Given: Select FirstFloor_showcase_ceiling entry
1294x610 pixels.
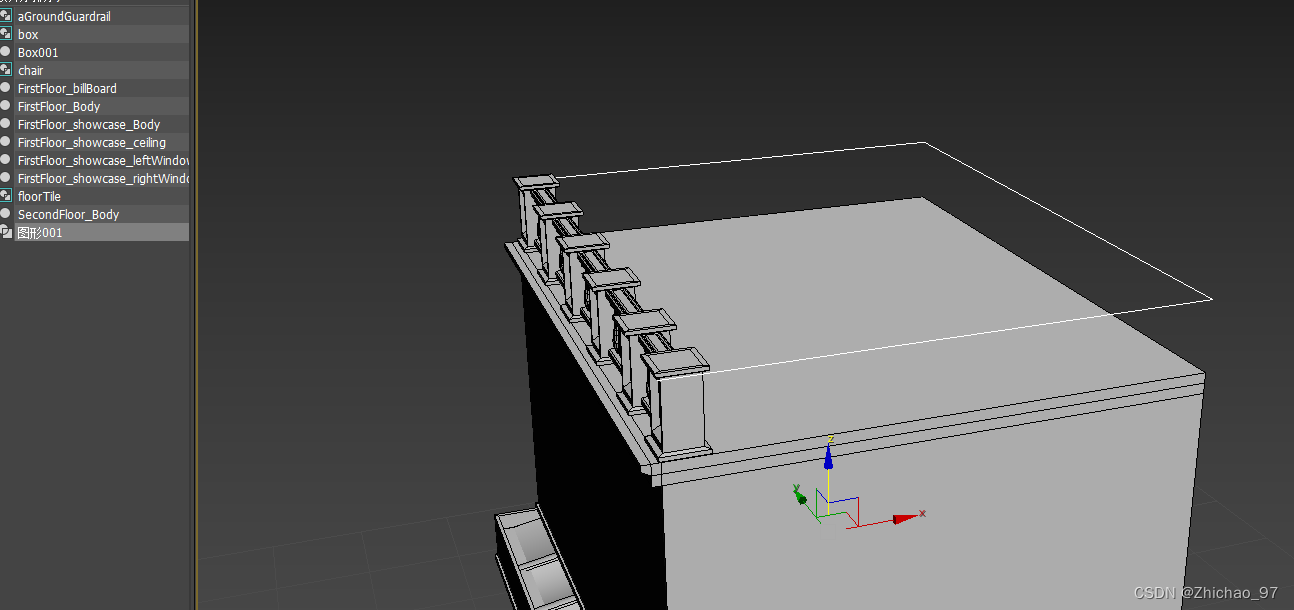Looking at the screenshot, I should [90, 142].
